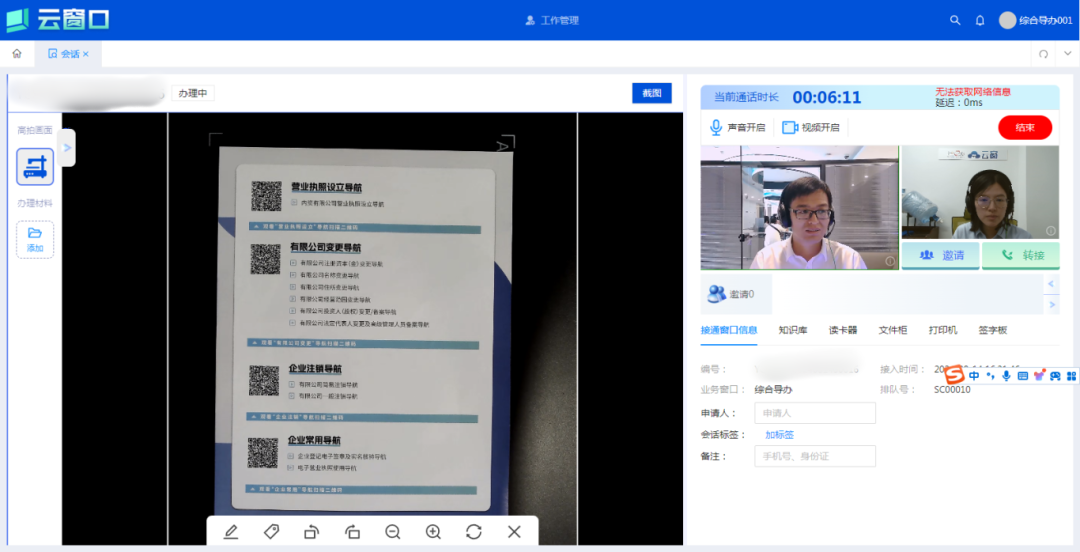Click the 00:06:11 call timer
The image size is (1080, 552).
[827, 98]
